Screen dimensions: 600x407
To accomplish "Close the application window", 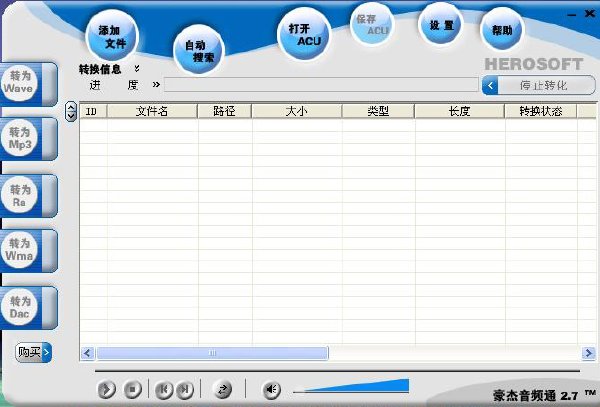I will pyautogui.click(x=590, y=13).
